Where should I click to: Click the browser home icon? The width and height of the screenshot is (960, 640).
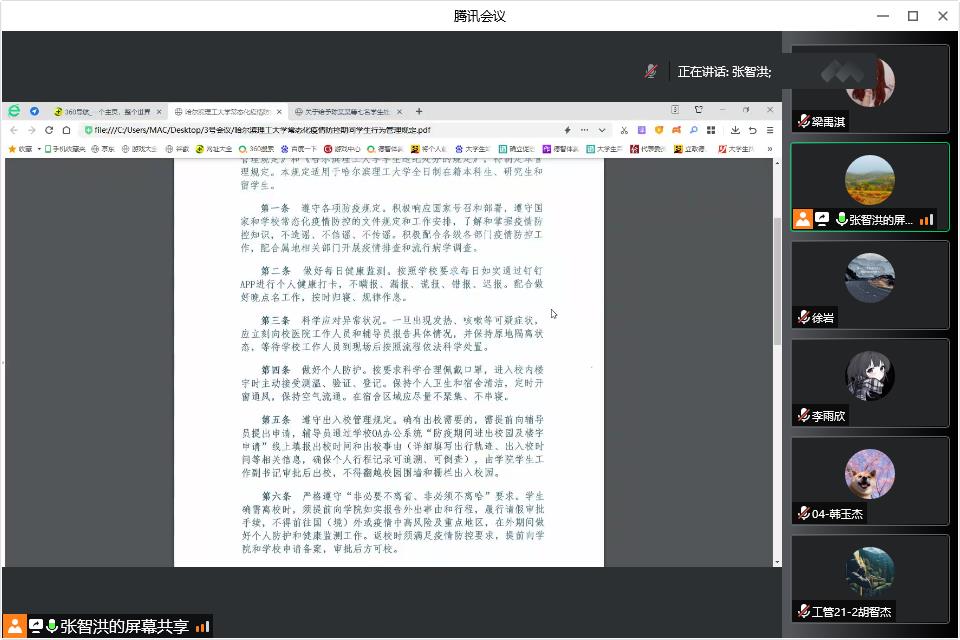point(66,130)
